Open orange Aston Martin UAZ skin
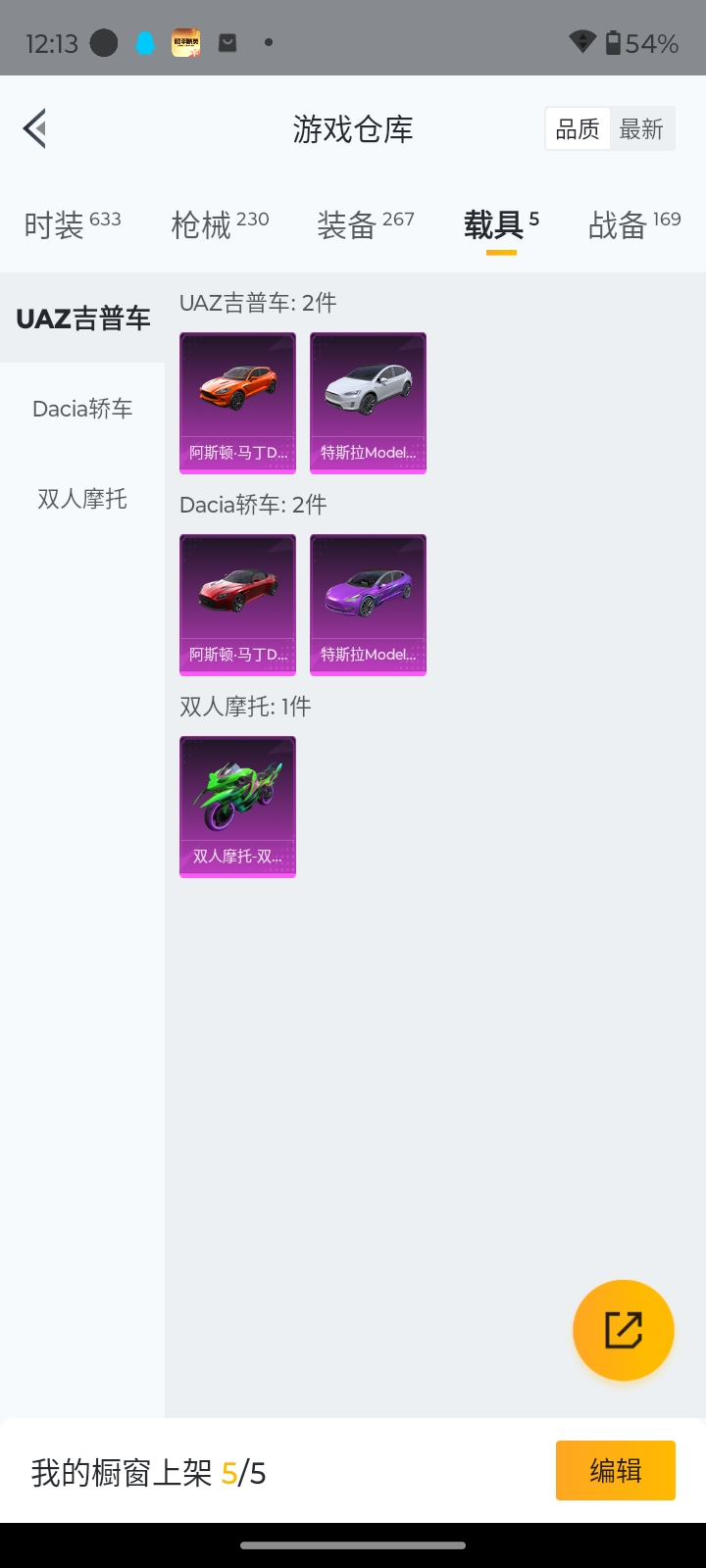This screenshot has height=1568, width=706. coord(237,403)
